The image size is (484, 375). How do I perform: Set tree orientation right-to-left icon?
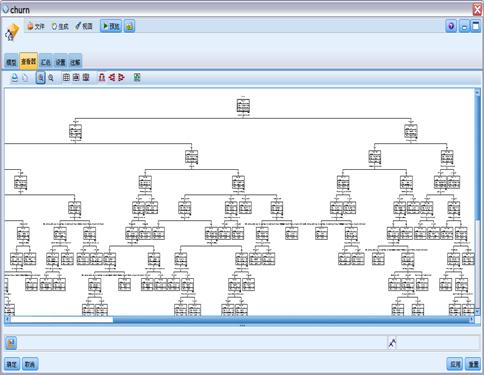click(121, 78)
